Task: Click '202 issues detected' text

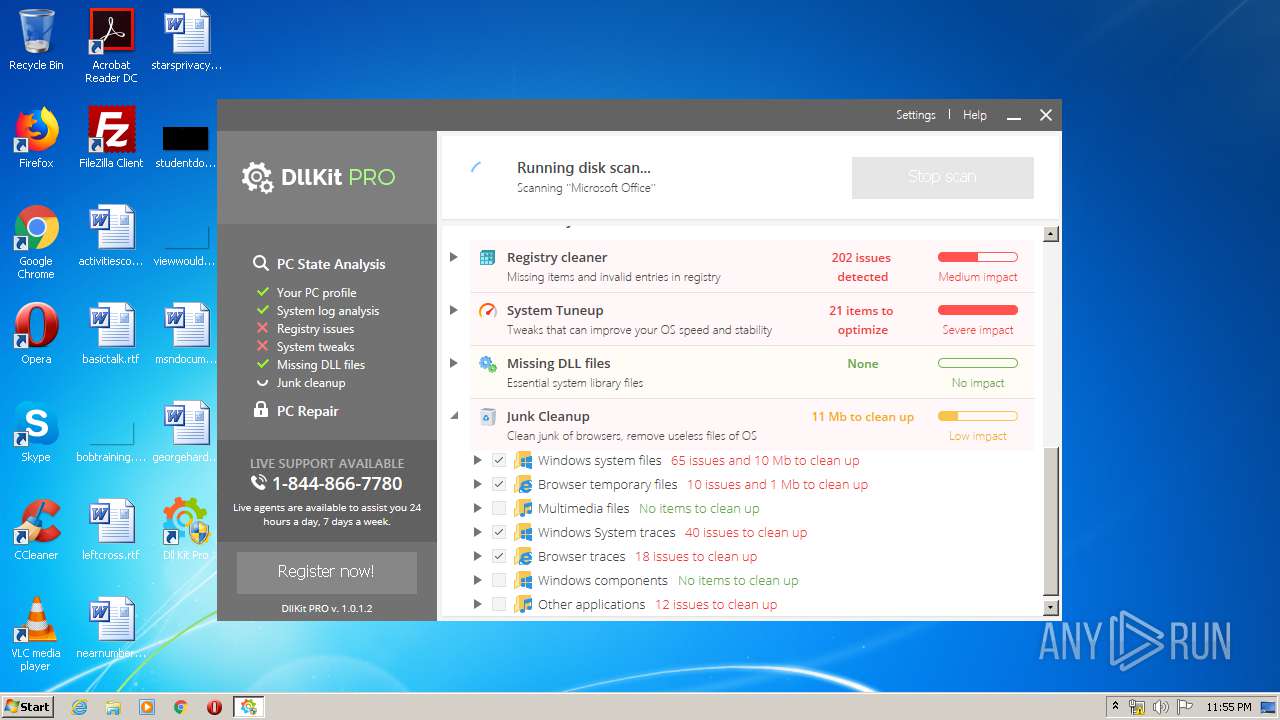Action: (x=861, y=267)
